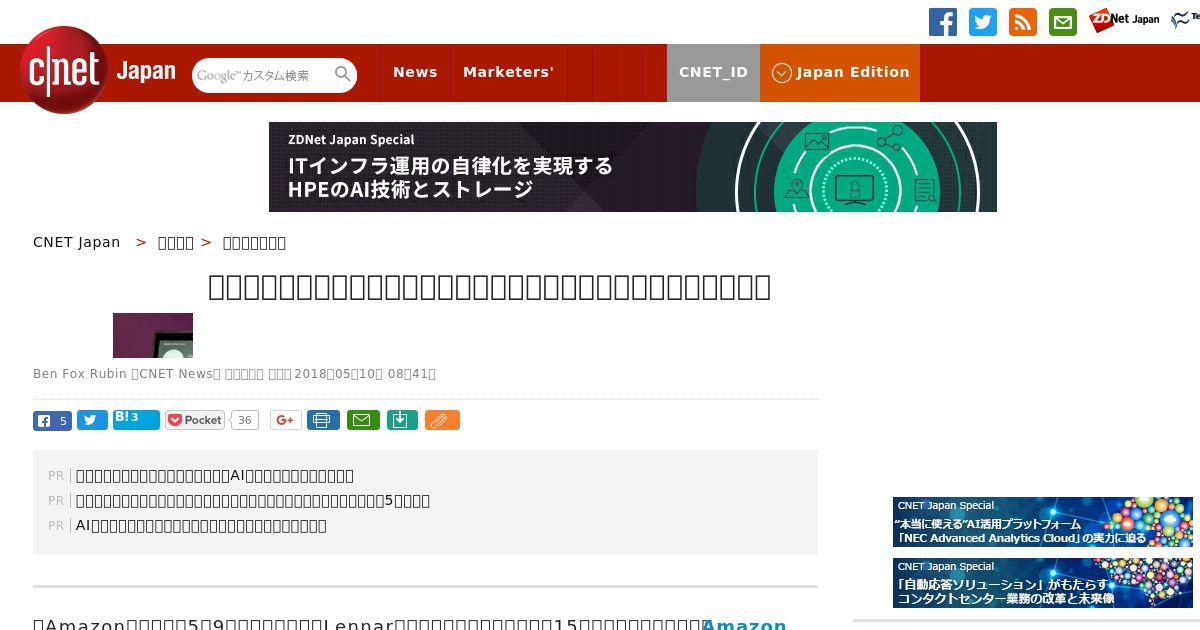Share article on Twitter button
Screen dimensions: 1200x630
coord(92,420)
